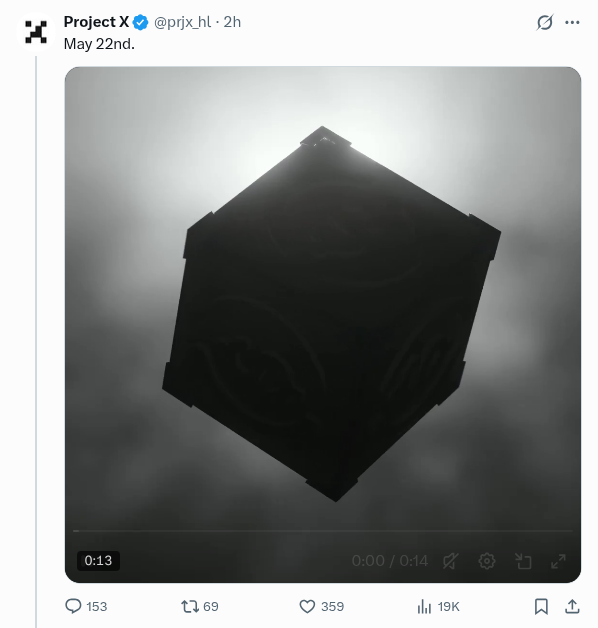The image size is (598, 628).
Task: Open the @prjx_hl handle link
Action: pos(183,22)
